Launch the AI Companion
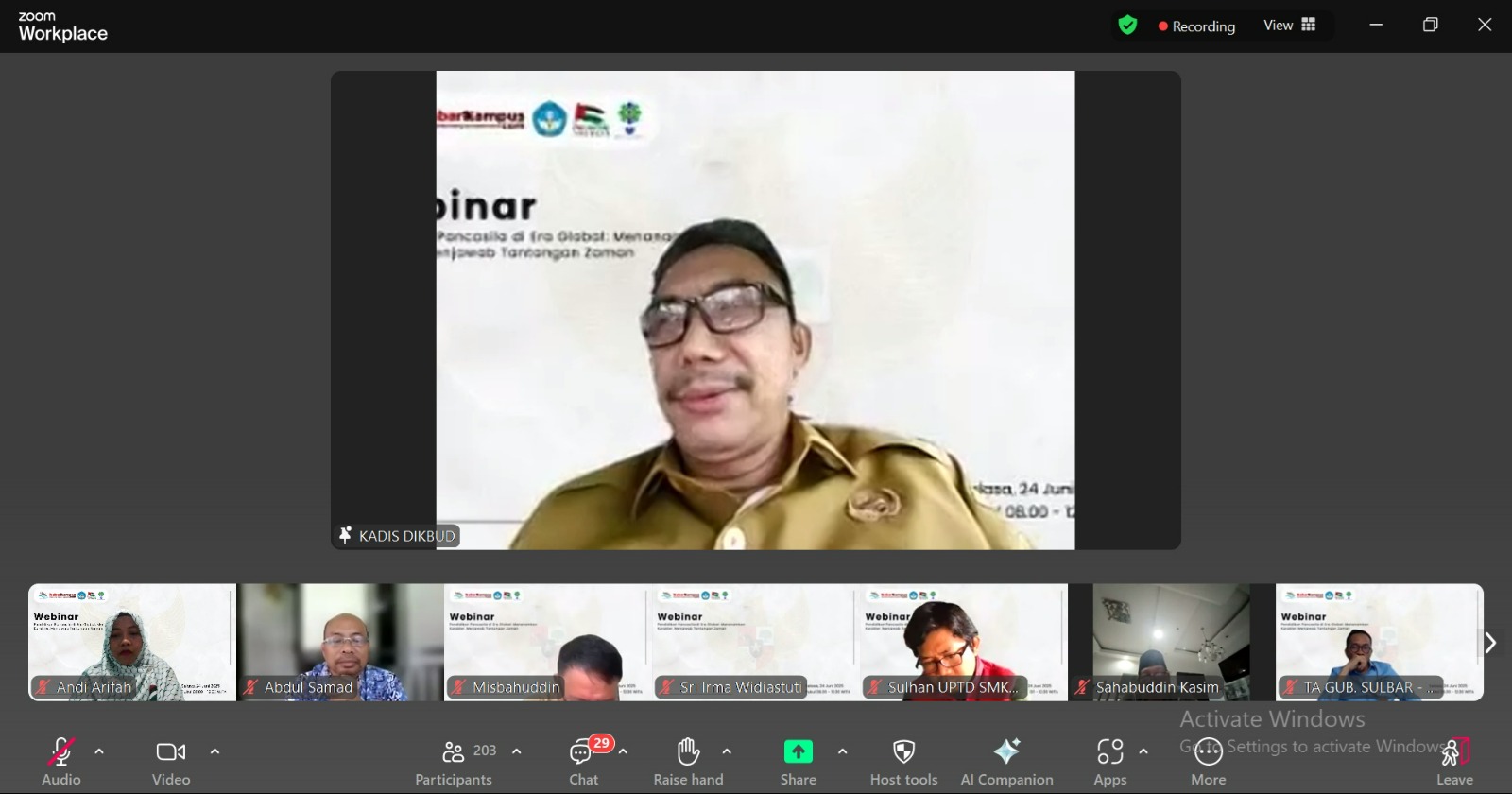The image size is (1512, 794). [1006, 752]
